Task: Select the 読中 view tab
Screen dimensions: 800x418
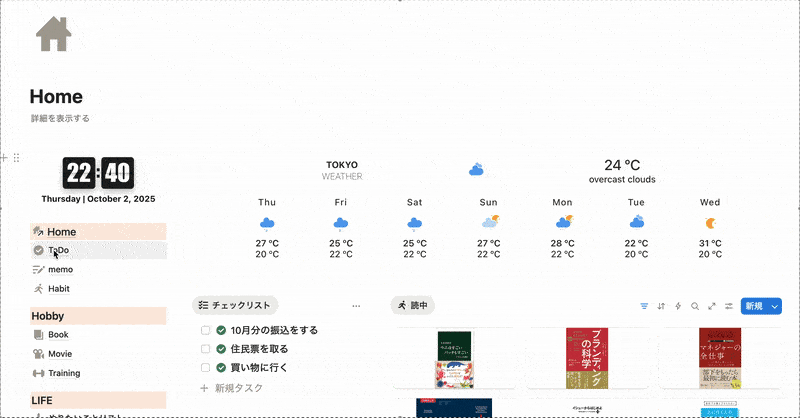Action: coord(412,306)
